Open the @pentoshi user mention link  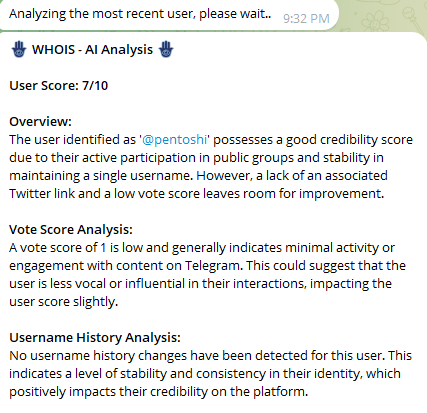point(175,140)
